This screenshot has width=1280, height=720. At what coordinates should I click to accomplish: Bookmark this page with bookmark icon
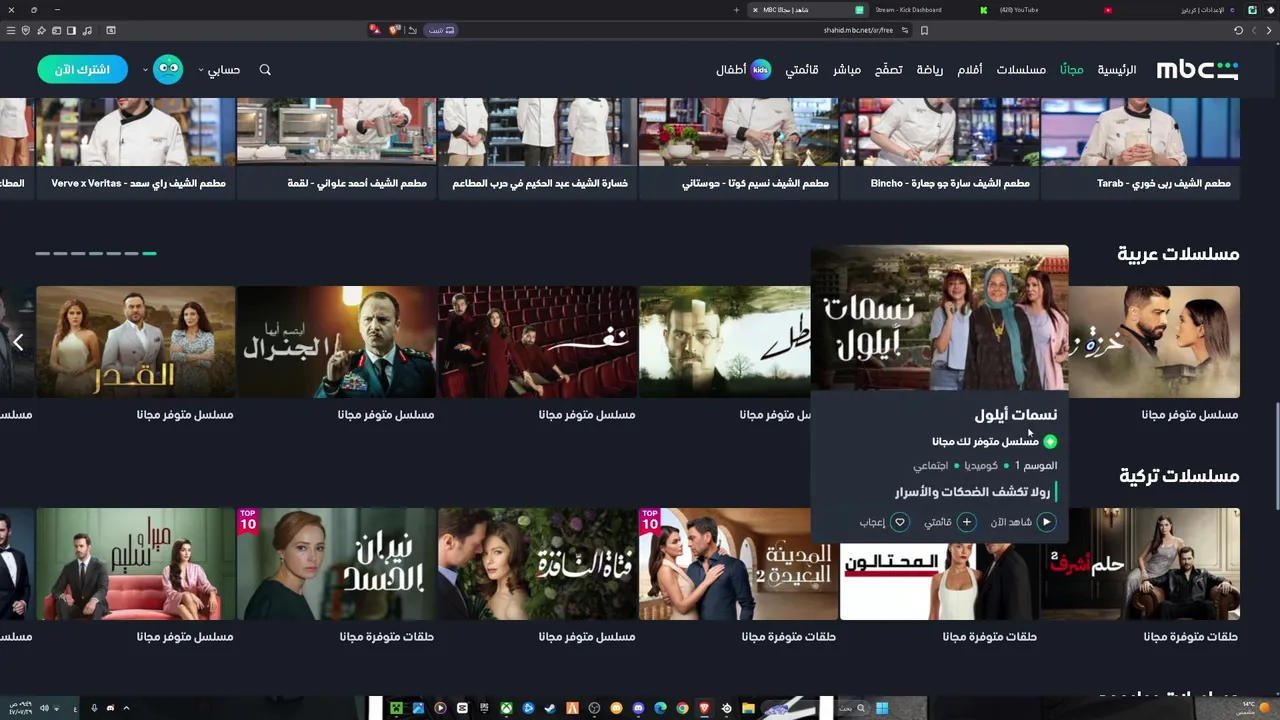click(924, 30)
